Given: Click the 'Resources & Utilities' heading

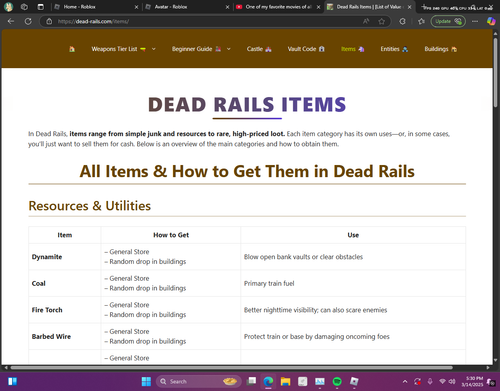Looking at the screenshot, I should click(x=90, y=206).
